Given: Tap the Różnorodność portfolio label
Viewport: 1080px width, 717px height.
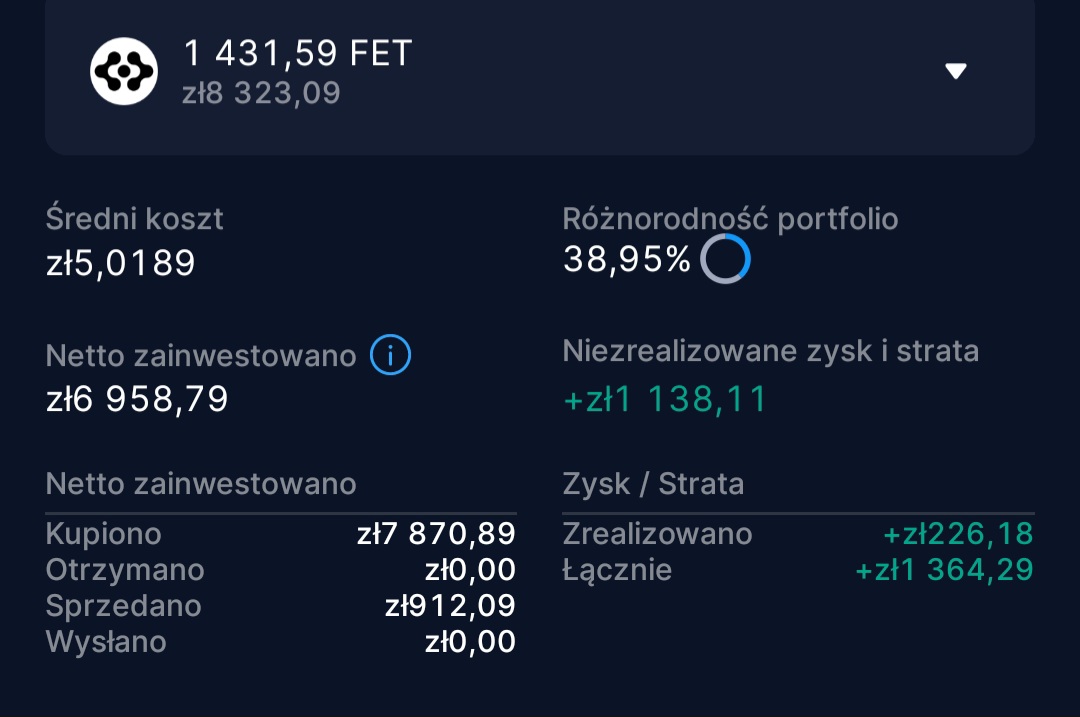Looking at the screenshot, I should pyautogui.click(x=730, y=219).
